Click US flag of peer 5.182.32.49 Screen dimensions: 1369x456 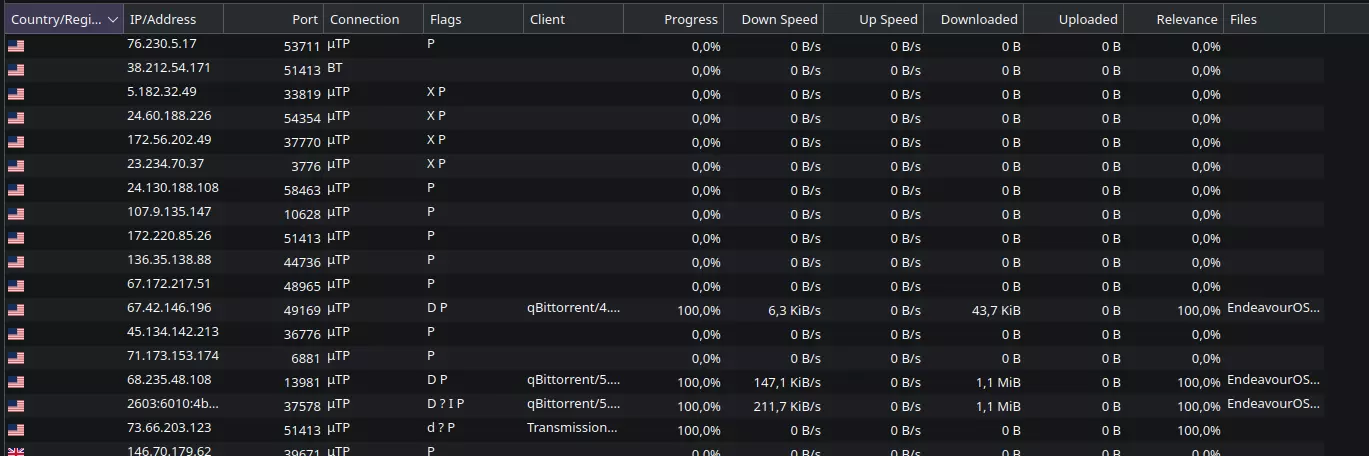coord(16,94)
